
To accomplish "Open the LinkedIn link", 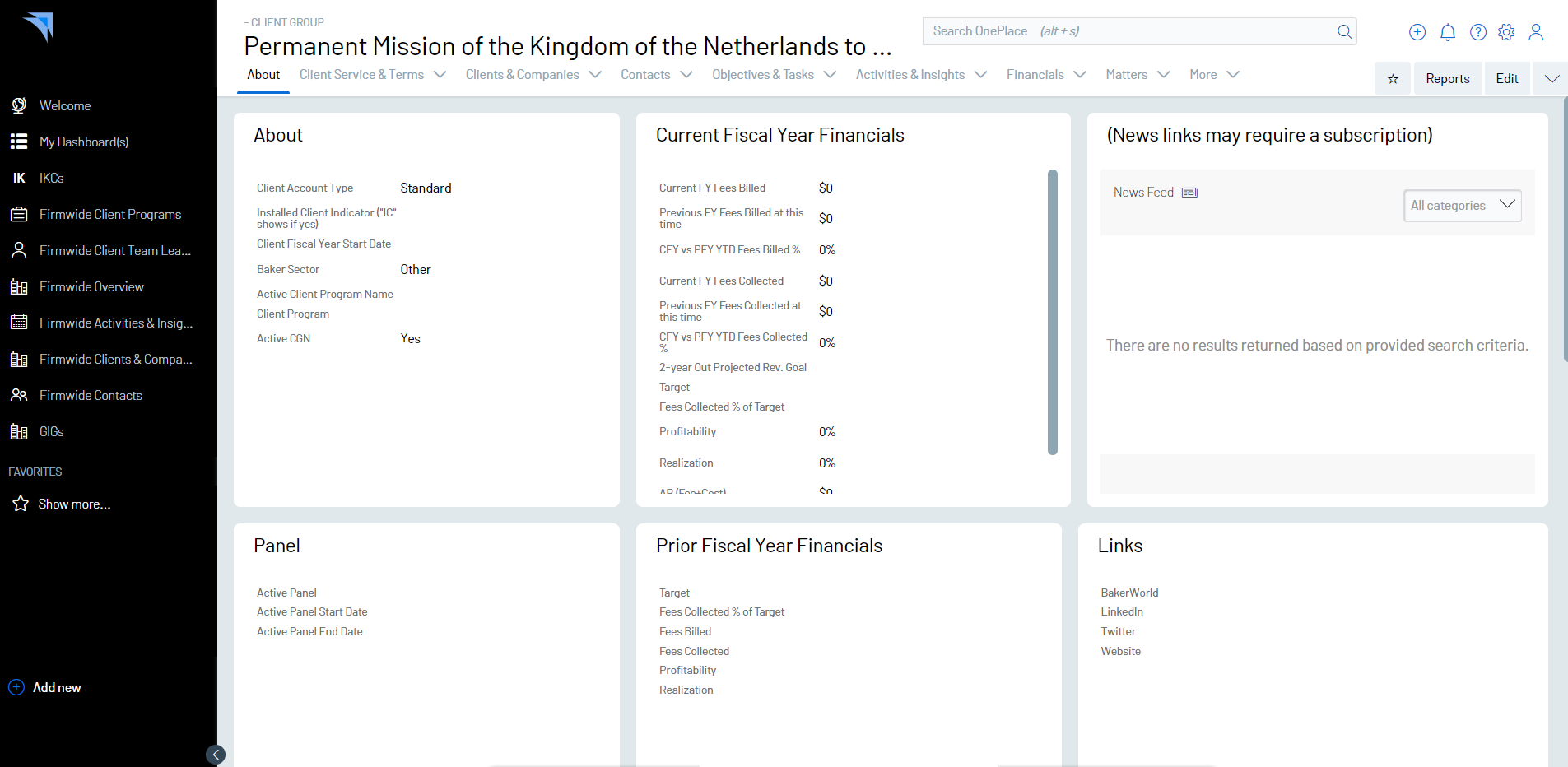I will (1122, 612).
